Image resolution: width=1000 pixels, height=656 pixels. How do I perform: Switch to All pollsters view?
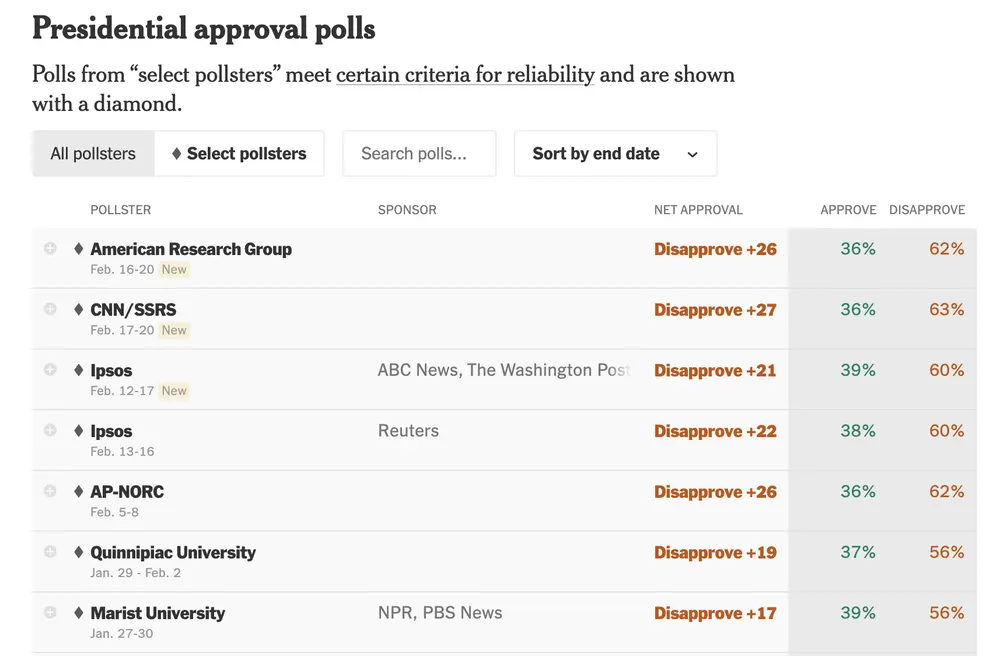point(93,154)
